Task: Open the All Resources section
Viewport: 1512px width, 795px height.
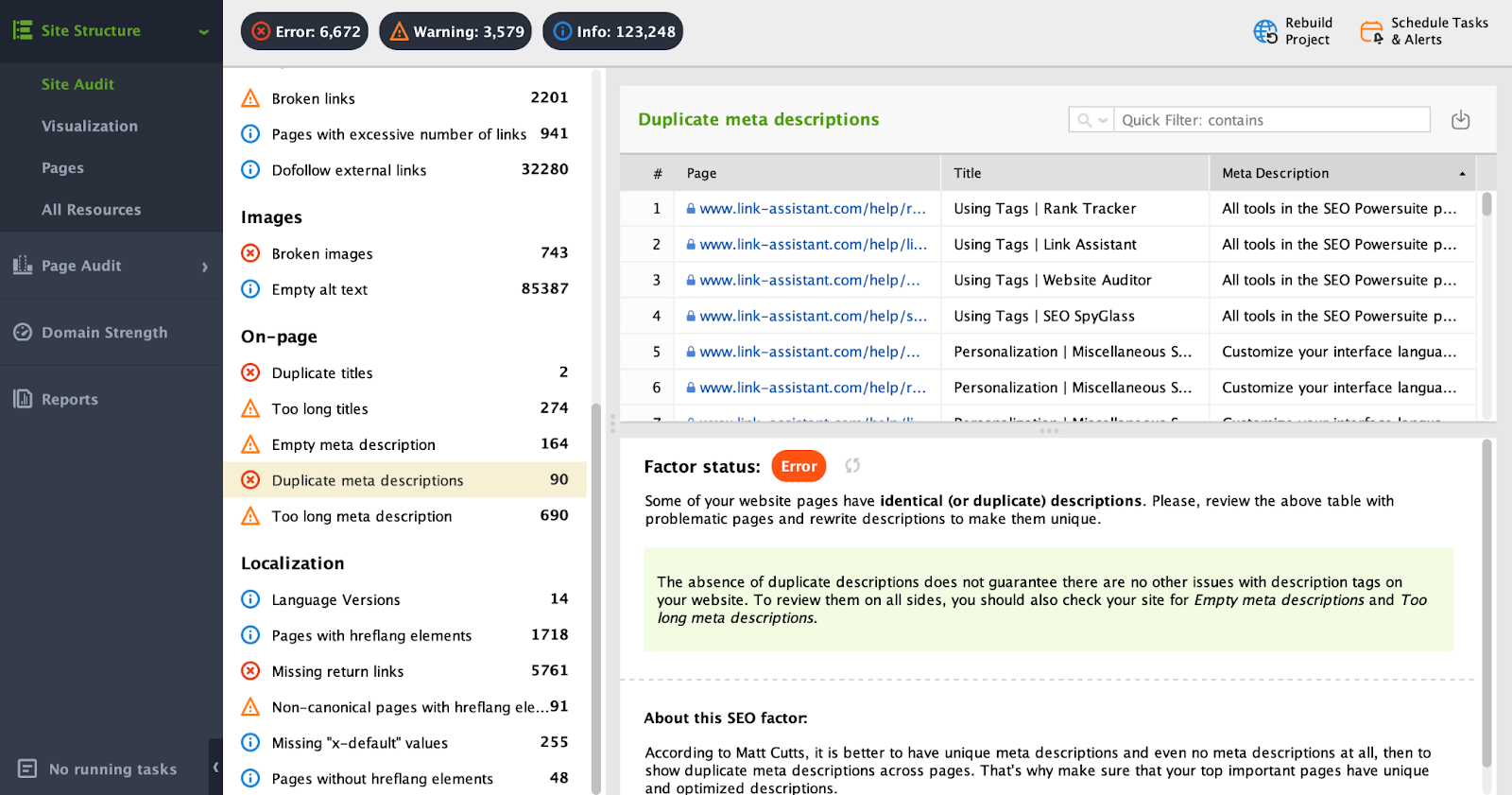Action: coord(91,210)
